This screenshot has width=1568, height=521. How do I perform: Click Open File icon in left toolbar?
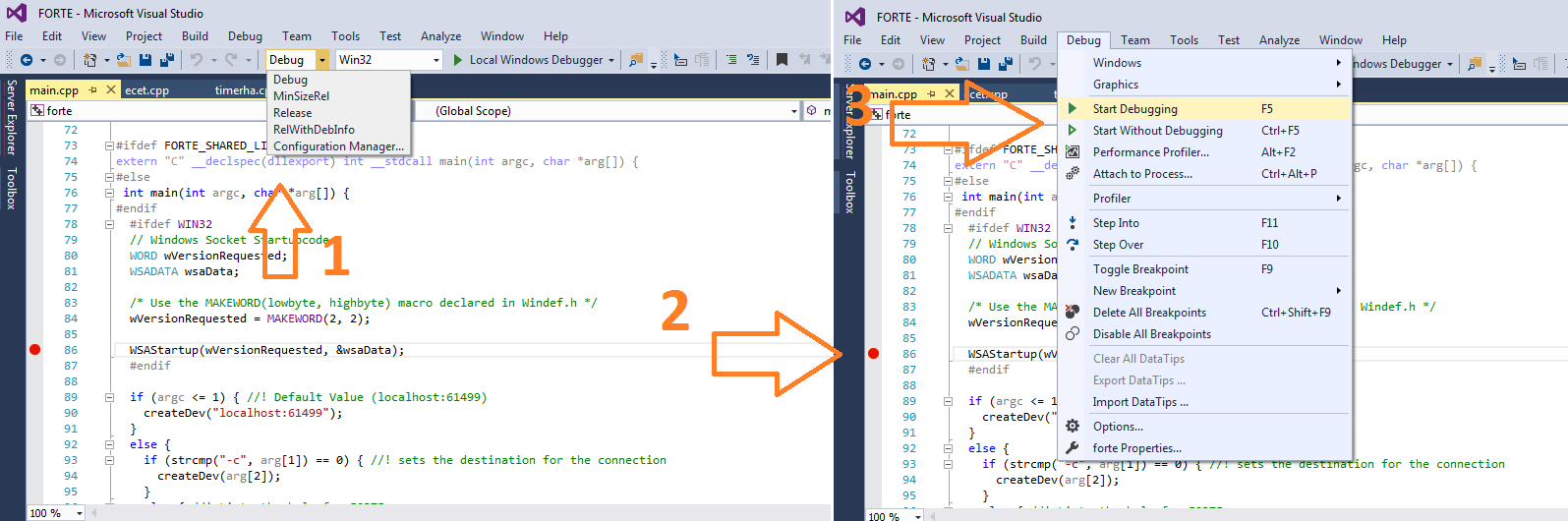tap(124, 60)
